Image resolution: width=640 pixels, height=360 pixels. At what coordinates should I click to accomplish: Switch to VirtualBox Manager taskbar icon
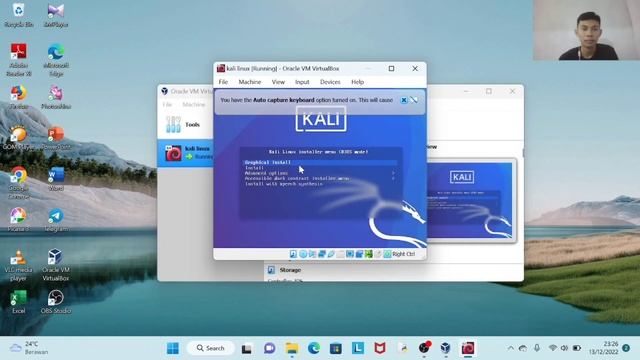coord(445,348)
